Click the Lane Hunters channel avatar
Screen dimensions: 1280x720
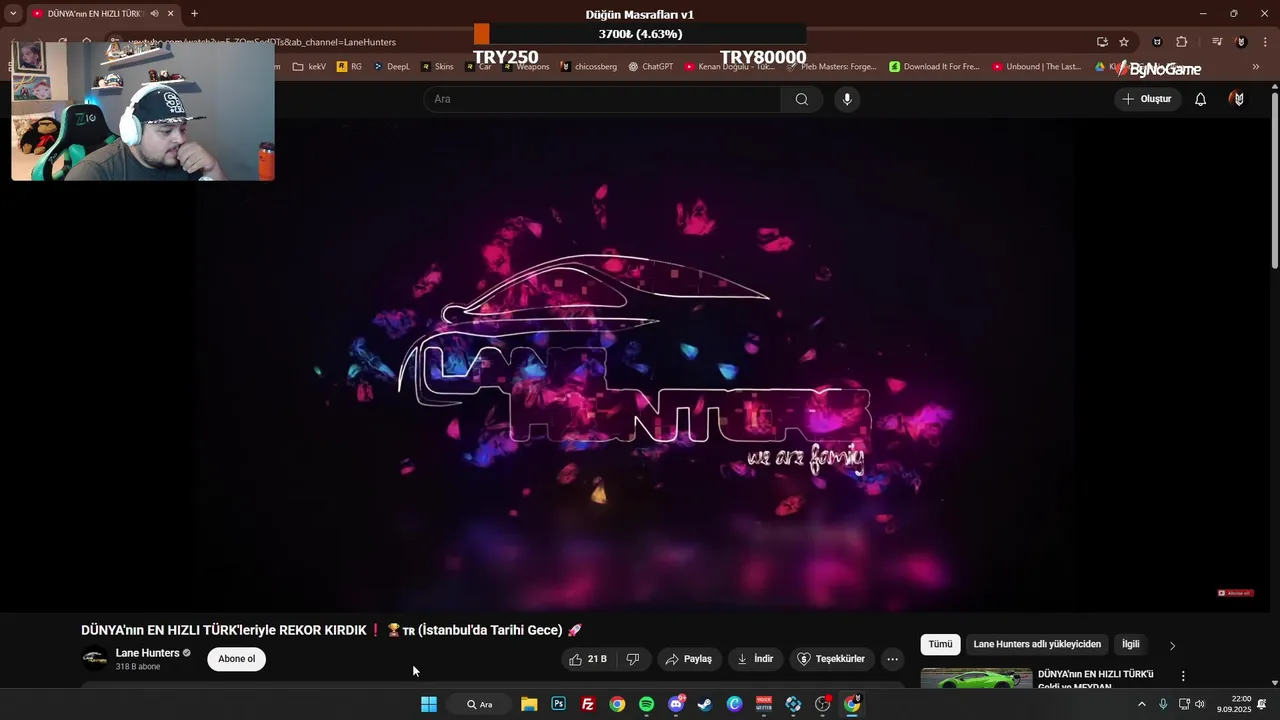pyautogui.click(x=94, y=658)
